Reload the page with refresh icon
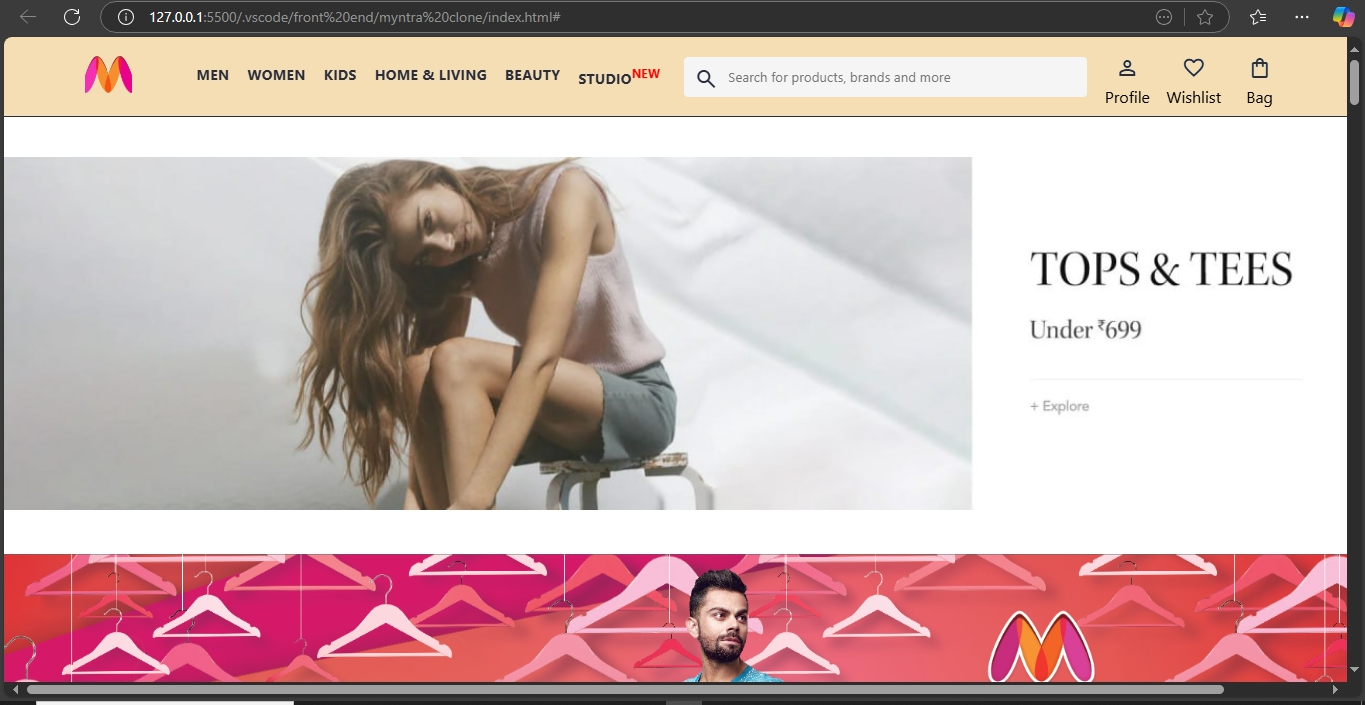The height and width of the screenshot is (705, 1365). [x=72, y=17]
